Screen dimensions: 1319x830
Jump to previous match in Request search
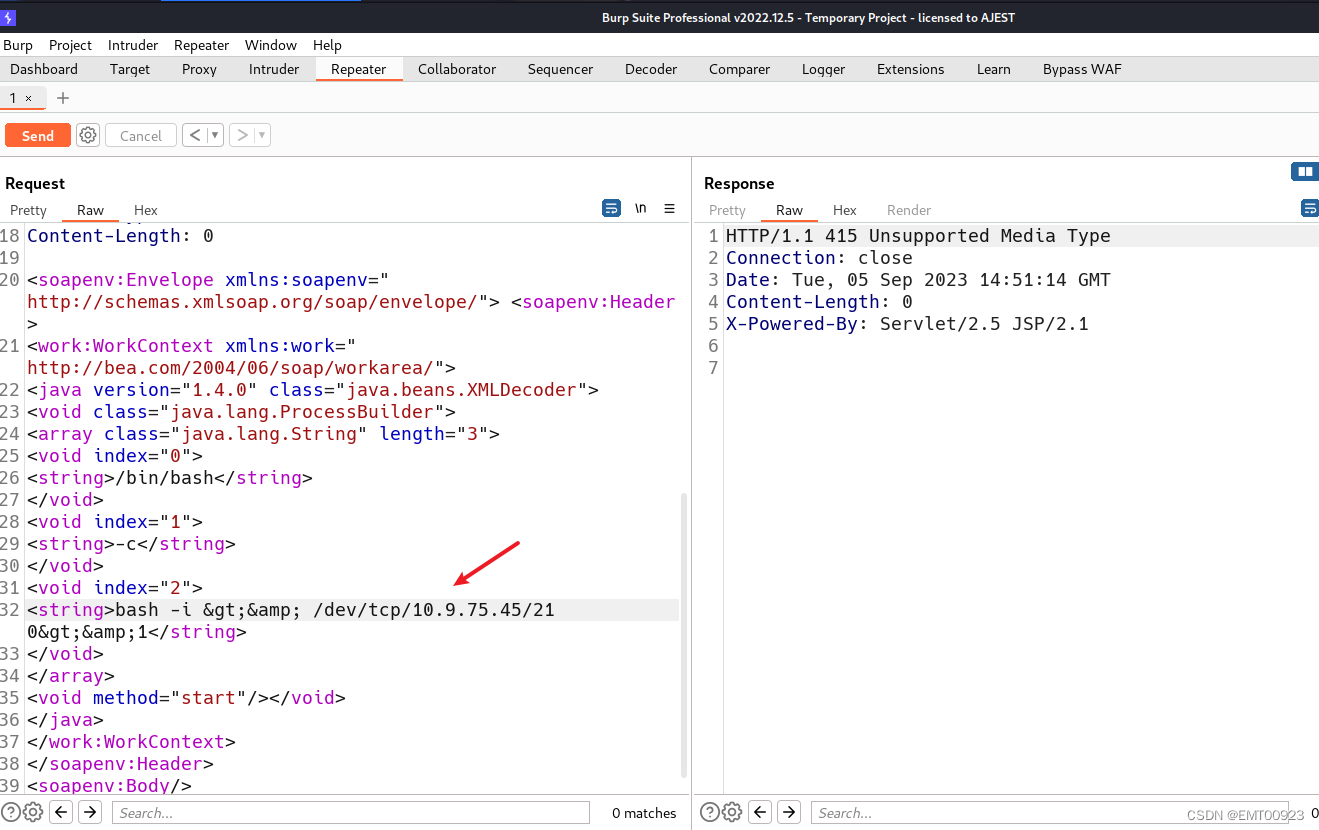coord(61,812)
